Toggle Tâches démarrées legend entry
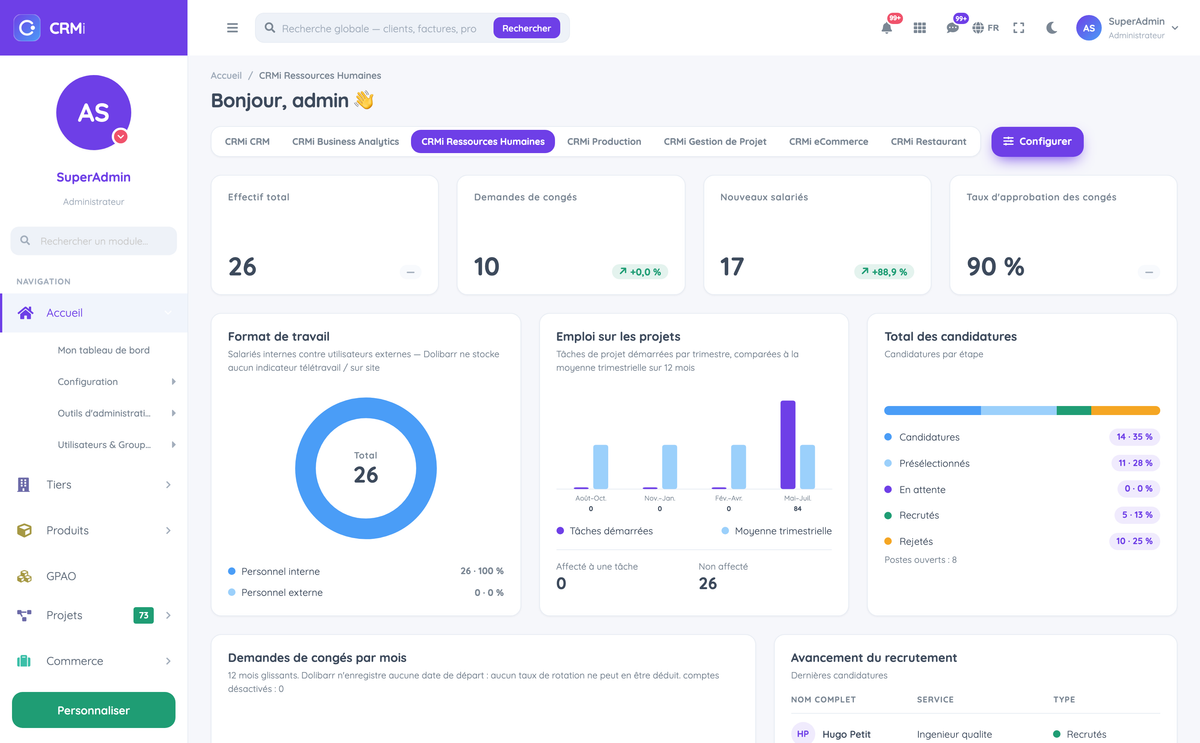Viewport: 1200px width, 743px height. pos(605,531)
